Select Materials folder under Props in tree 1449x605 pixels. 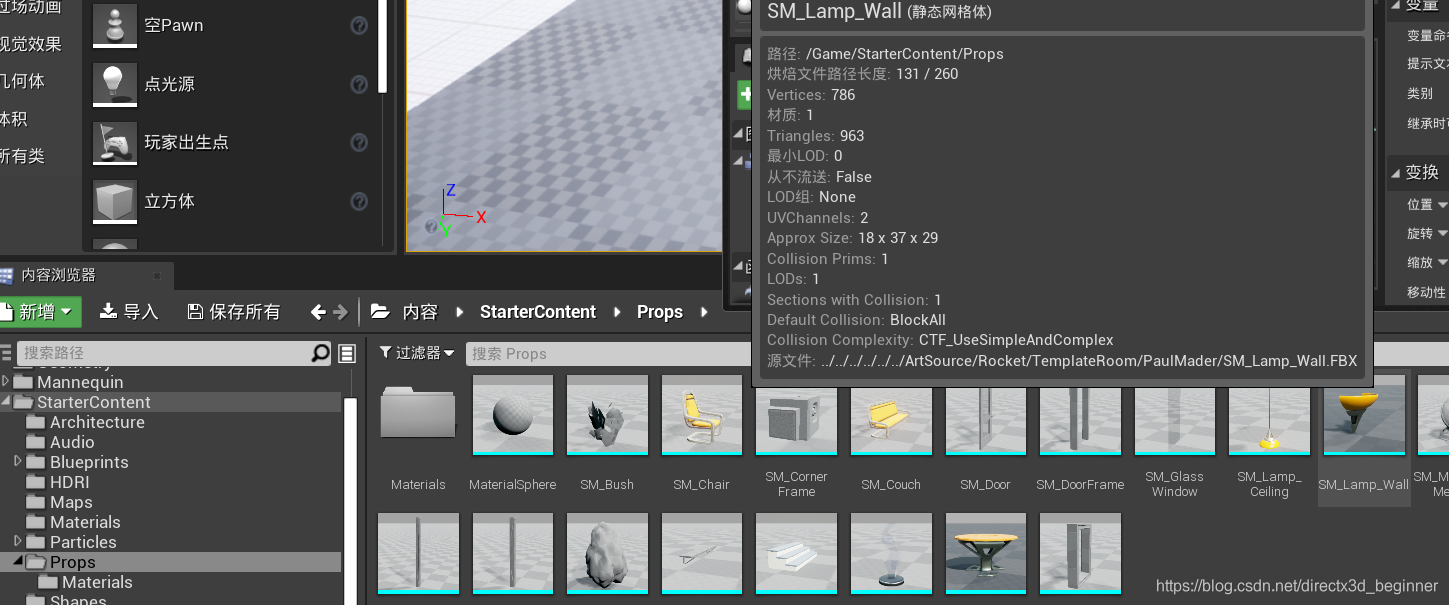click(97, 582)
